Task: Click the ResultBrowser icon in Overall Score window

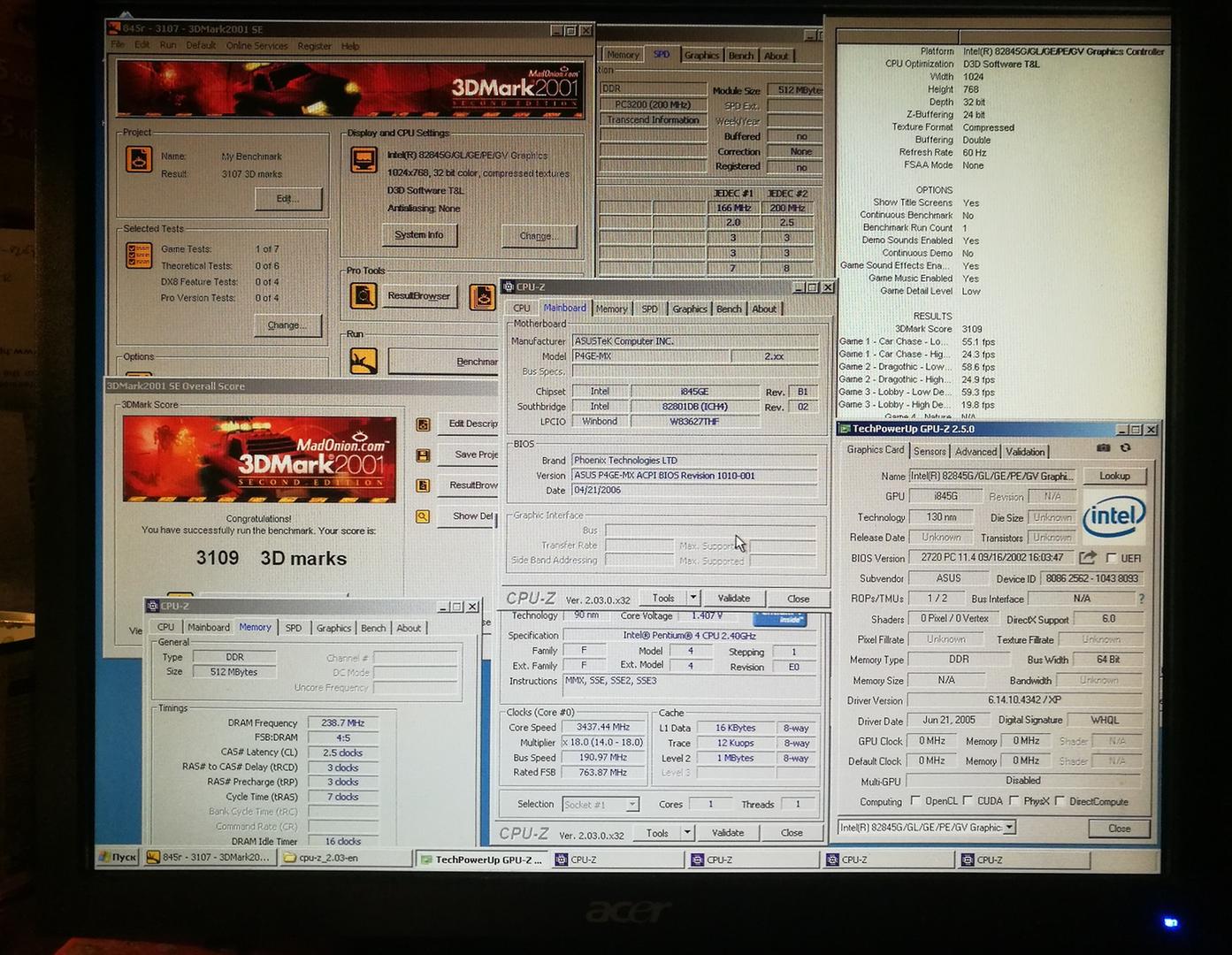Action: click(424, 485)
